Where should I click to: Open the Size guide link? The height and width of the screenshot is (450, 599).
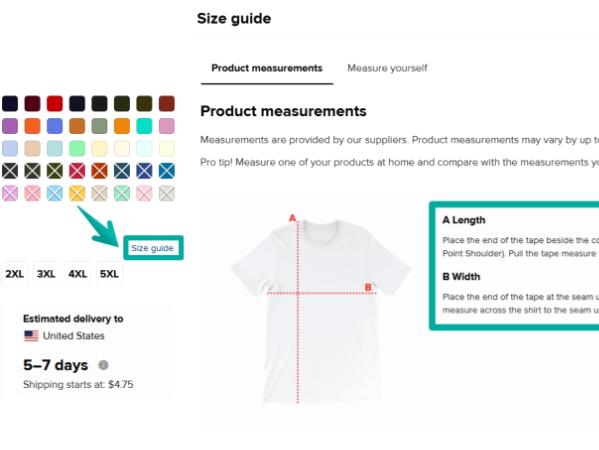point(153,248)
